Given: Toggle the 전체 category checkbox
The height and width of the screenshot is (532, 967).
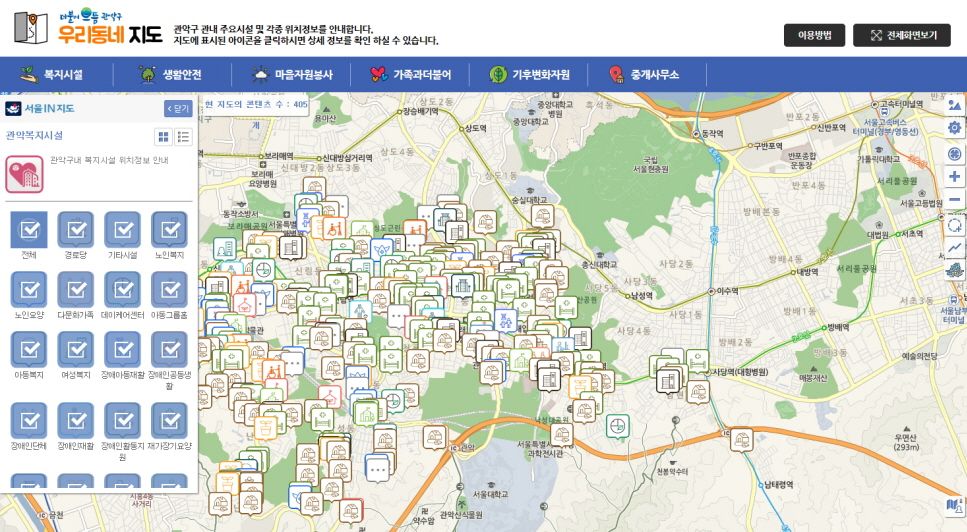Looking at the screenshot, I should (28, 230).
